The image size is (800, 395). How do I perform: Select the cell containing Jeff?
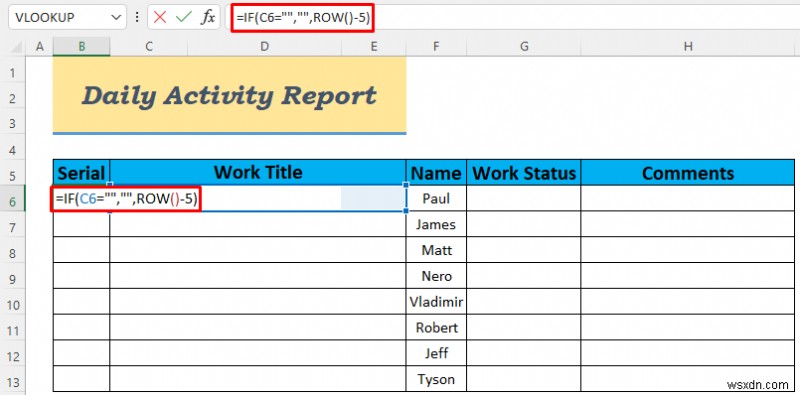(436, 353)
